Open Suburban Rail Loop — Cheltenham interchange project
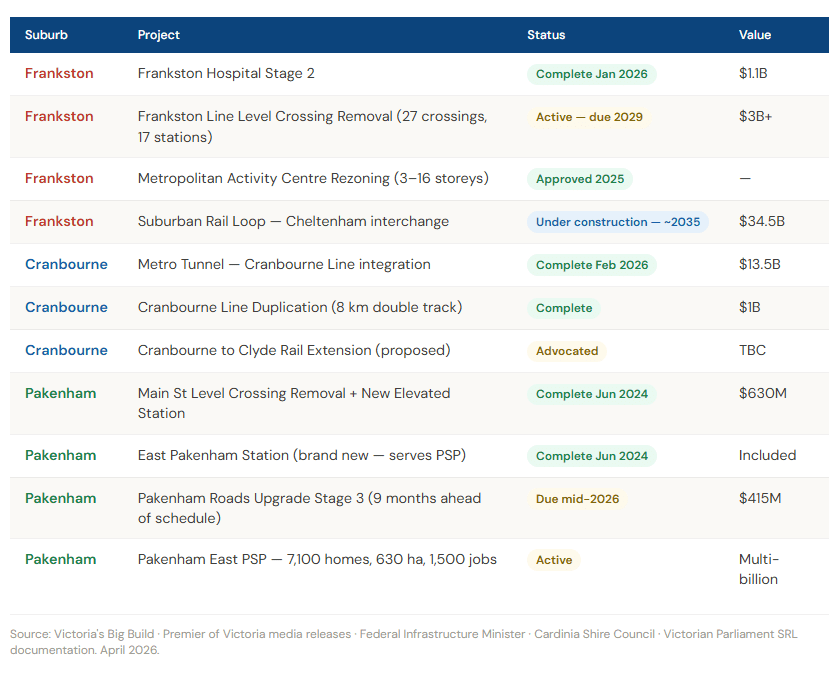 tap(293, 222)
